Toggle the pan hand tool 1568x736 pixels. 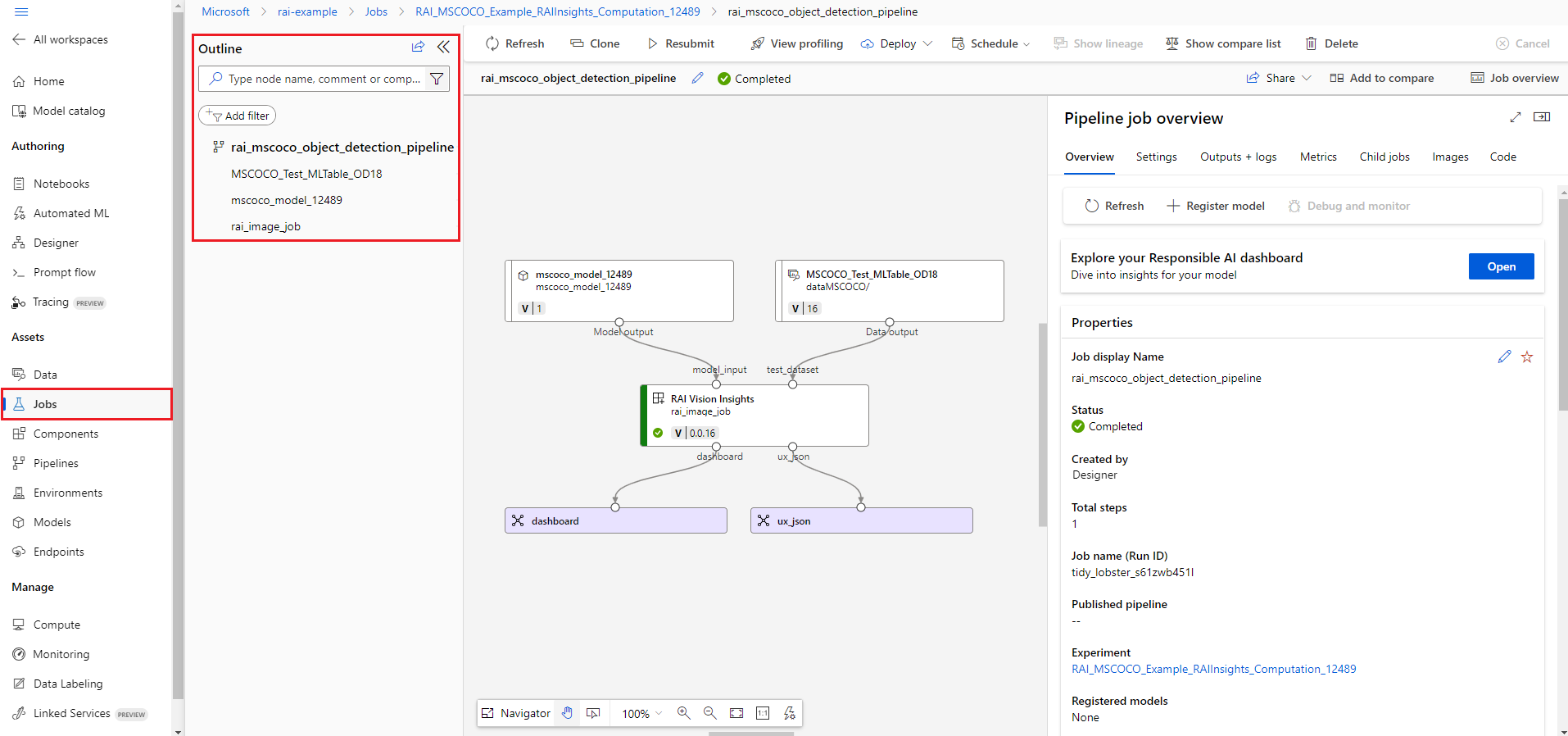click(567, 713)
